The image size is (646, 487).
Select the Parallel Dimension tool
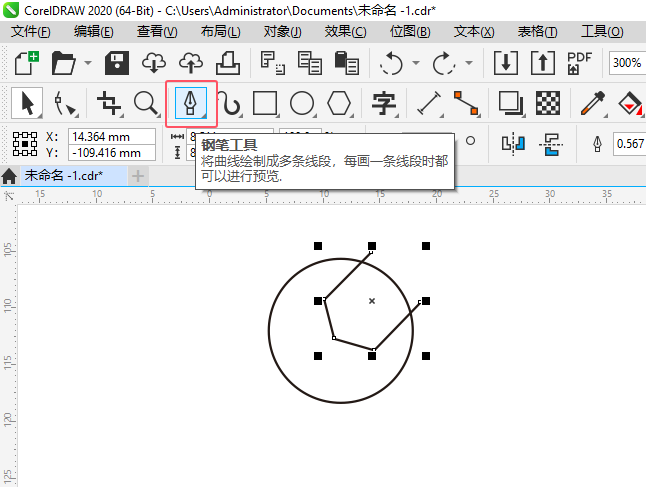pos(429,103)
